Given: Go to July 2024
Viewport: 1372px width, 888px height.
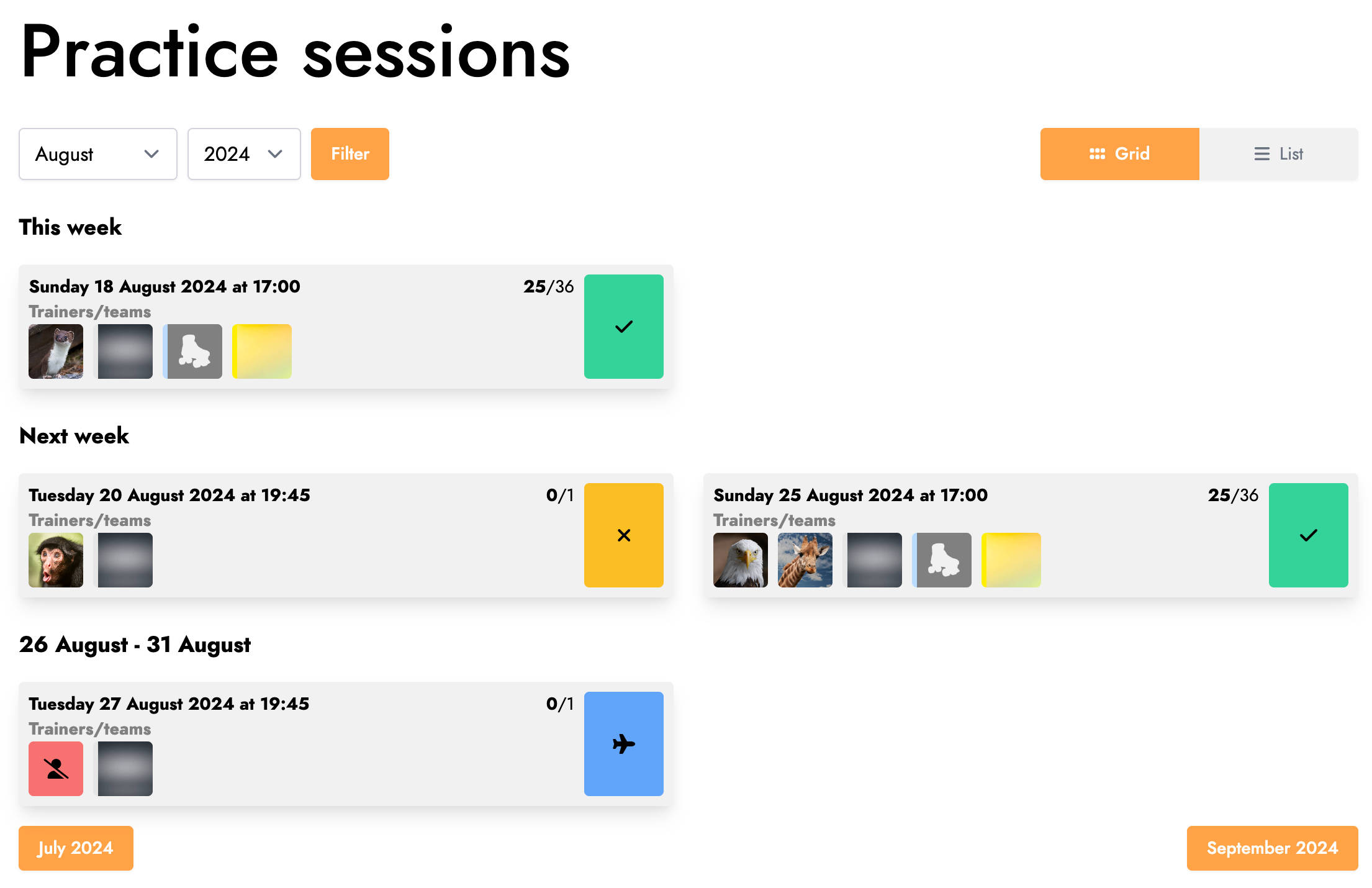Looking at the screenshot, I should pyautogui.click(x=76, y=848).
